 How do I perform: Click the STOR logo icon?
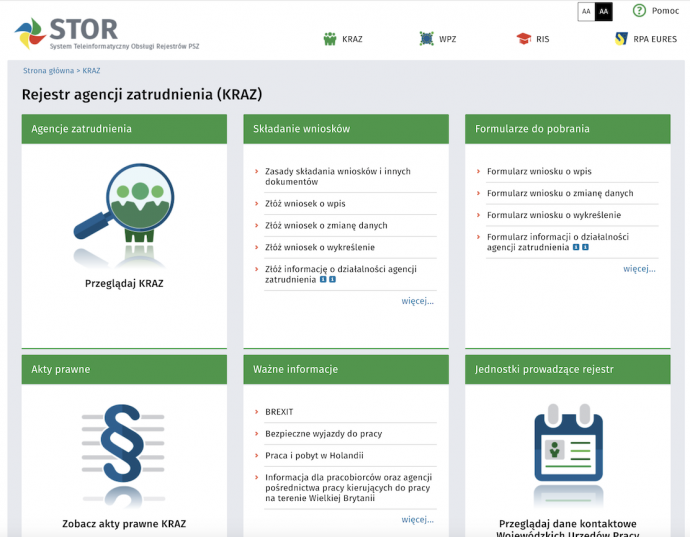coord(30,33)
